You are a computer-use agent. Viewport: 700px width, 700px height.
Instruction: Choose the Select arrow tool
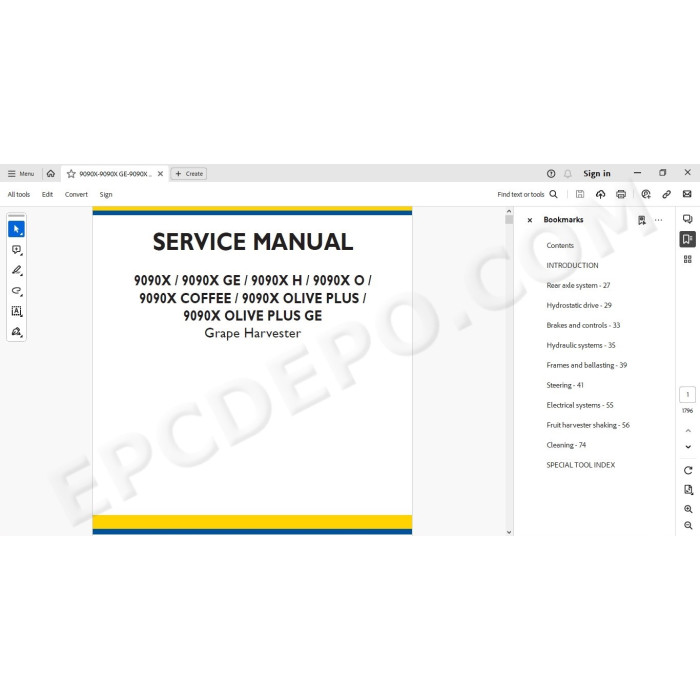tap(17, 229)
